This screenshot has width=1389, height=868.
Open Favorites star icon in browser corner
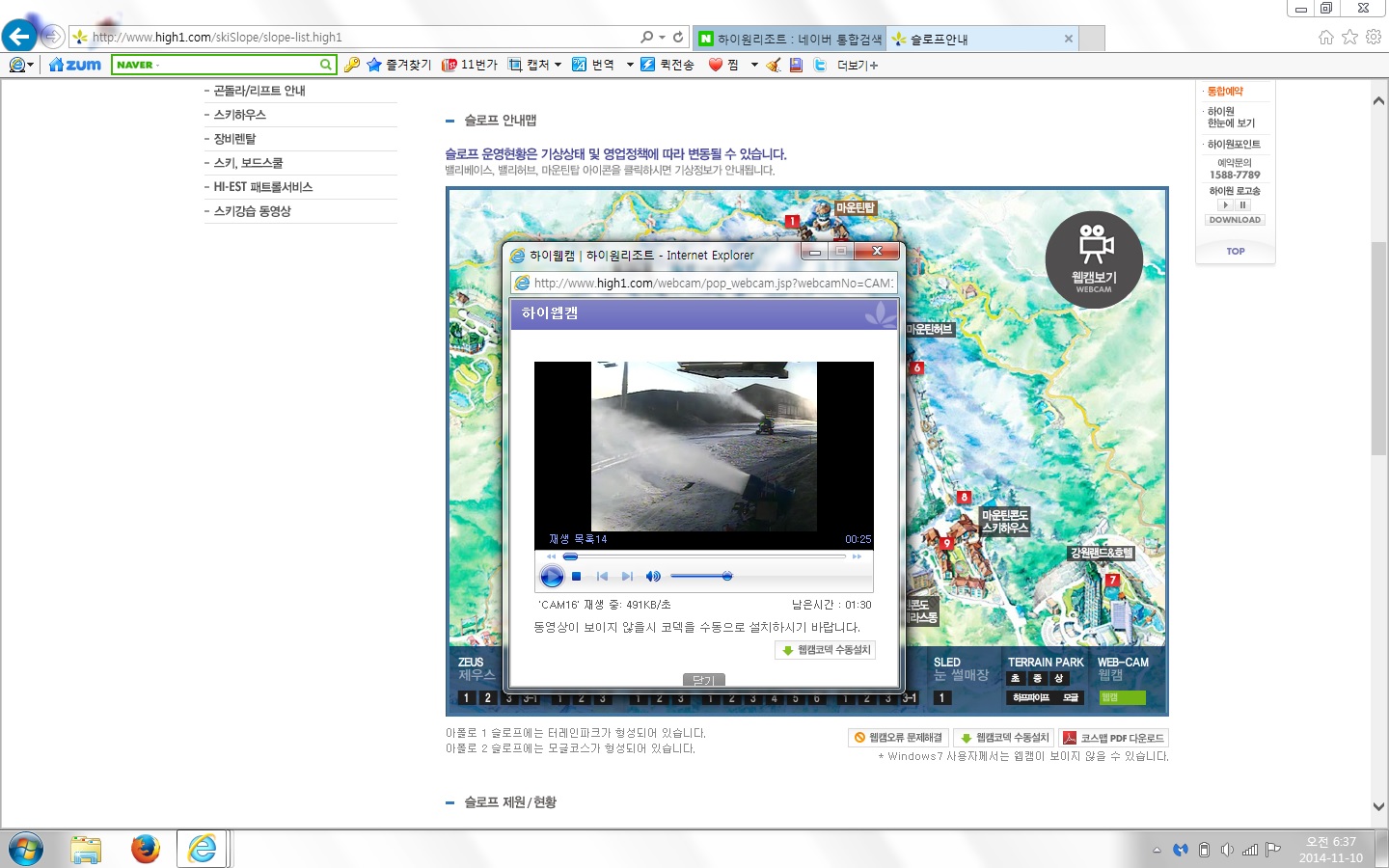[x=1349, y=37]
